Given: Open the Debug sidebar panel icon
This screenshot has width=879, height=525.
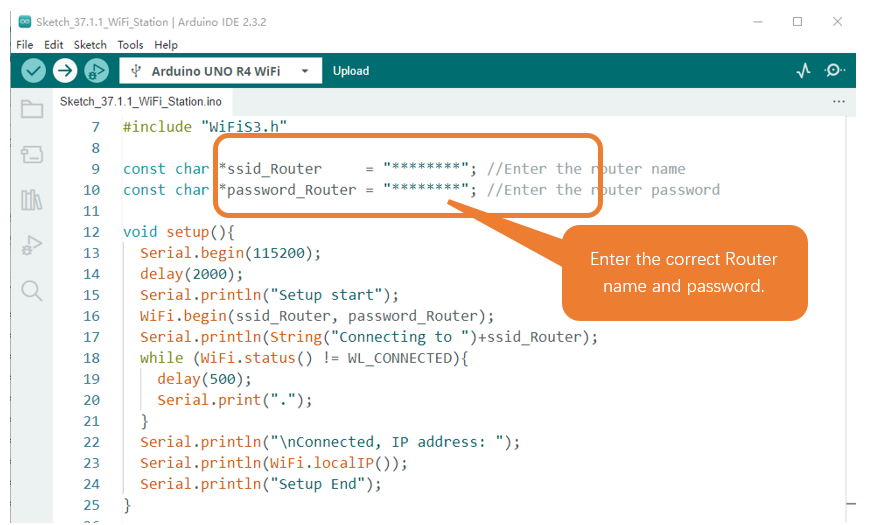Looking at the screenshot, I should 31,245.
